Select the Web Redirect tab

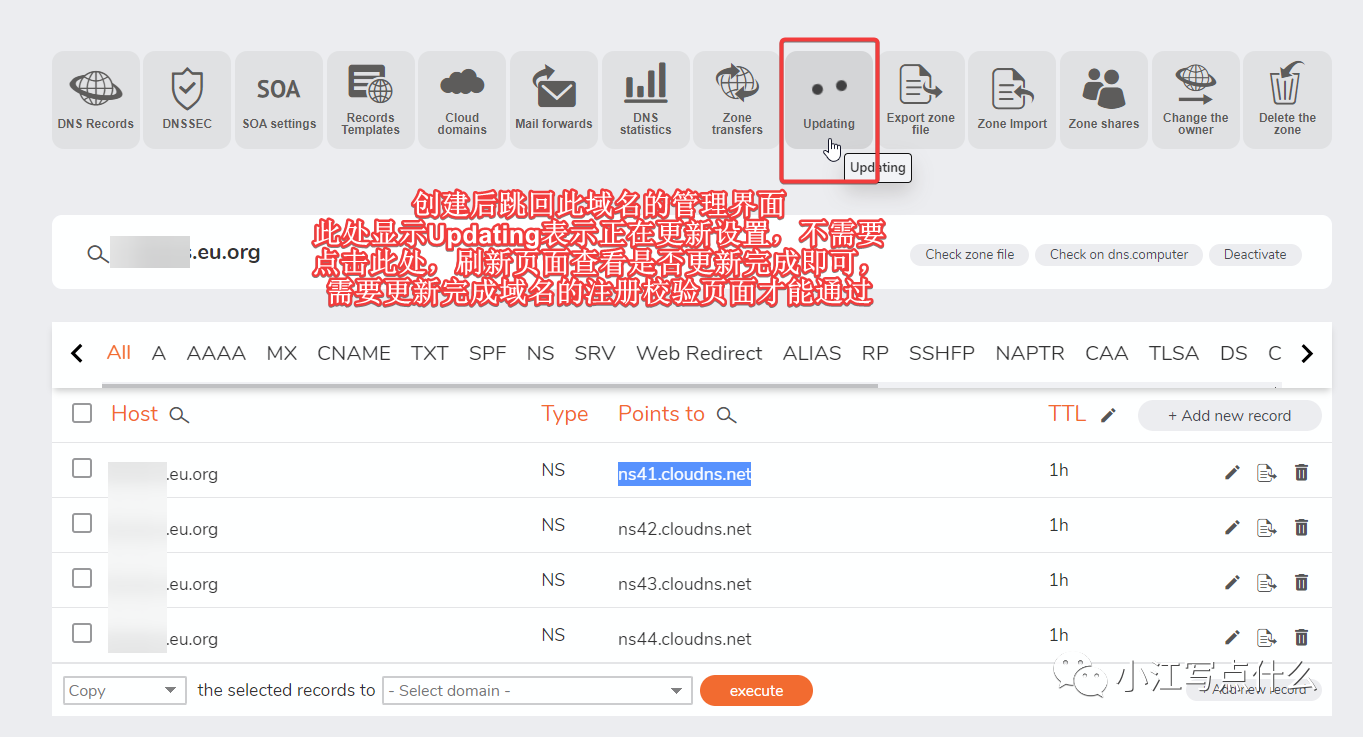coord(699,353)
